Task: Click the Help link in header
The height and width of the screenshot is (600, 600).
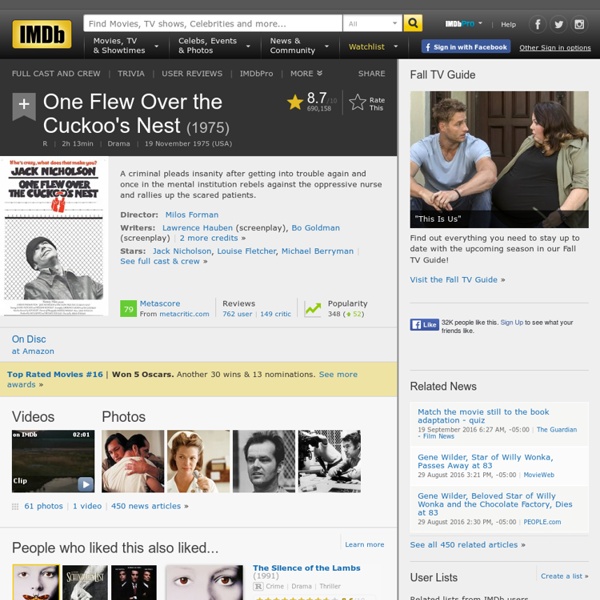Action: tap(508, 24)
